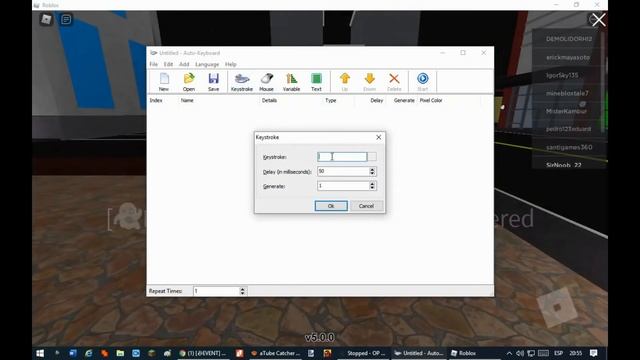Click the Down arrow toolbar icon
Image resolution: width=640 pixels, height=360 pixels.
tap(369, 82)
